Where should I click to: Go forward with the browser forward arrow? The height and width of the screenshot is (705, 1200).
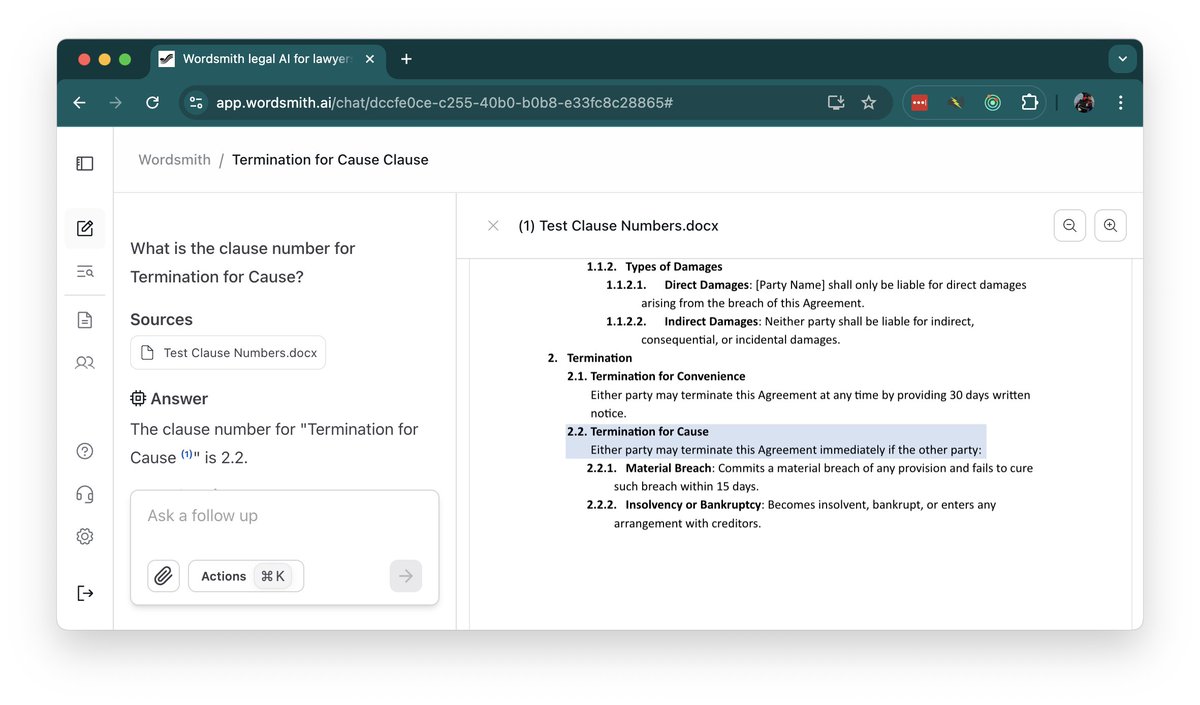tap(116, 102)
